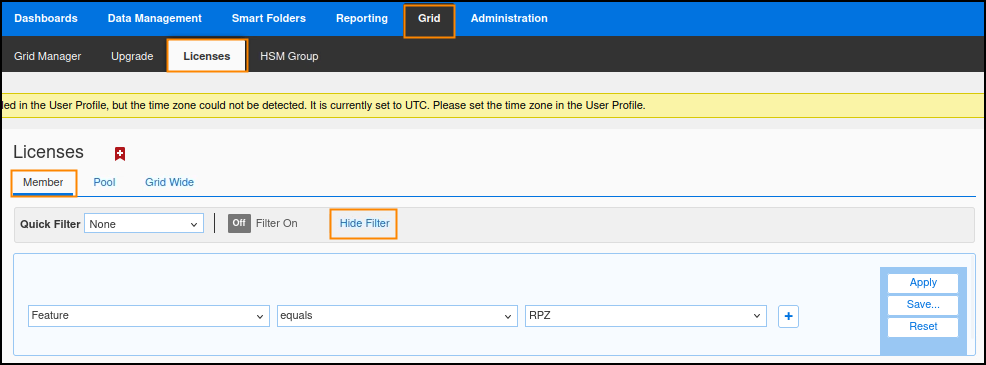The width and height of the screenshot is (986, 365).
Task: Expand the RPZ value dropdown
Action: (x=646, y=316)
